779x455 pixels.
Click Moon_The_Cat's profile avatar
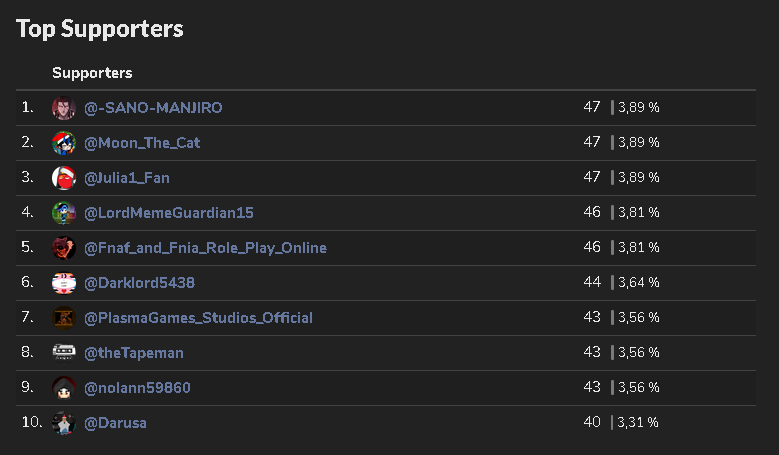point(64,143)
